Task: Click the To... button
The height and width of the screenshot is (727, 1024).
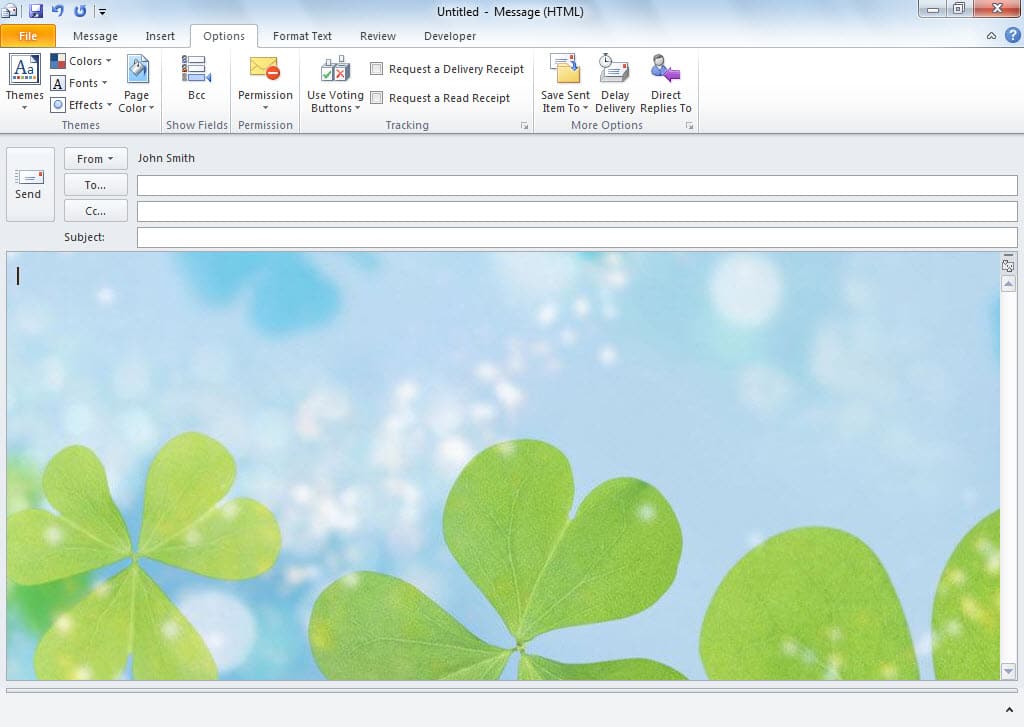Action: click(x=95, y=184)
